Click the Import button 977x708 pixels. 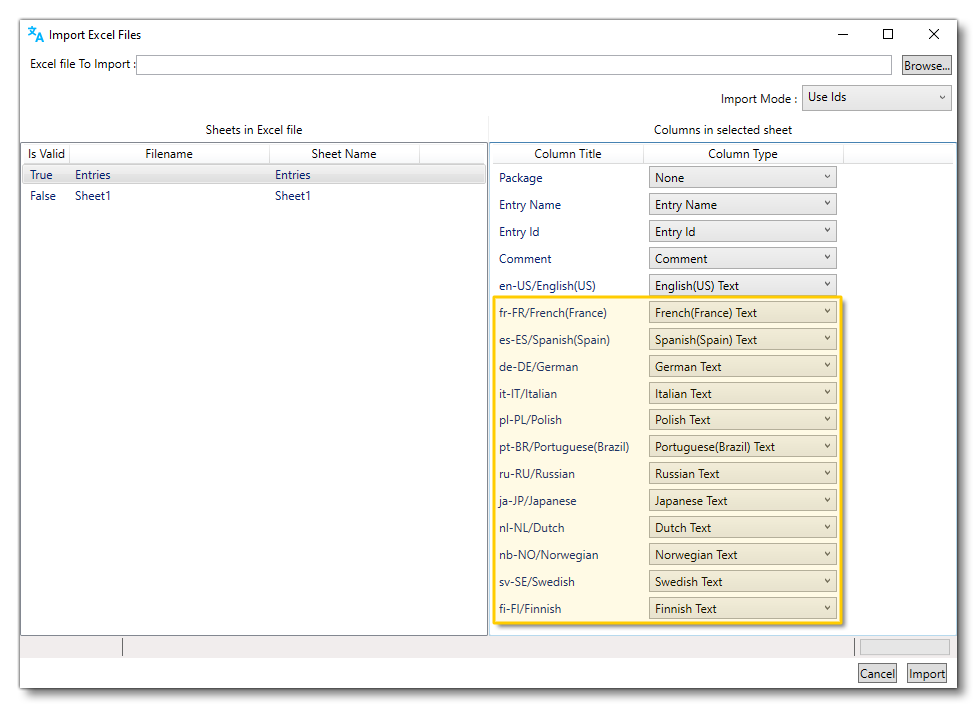tap(926, 673)
